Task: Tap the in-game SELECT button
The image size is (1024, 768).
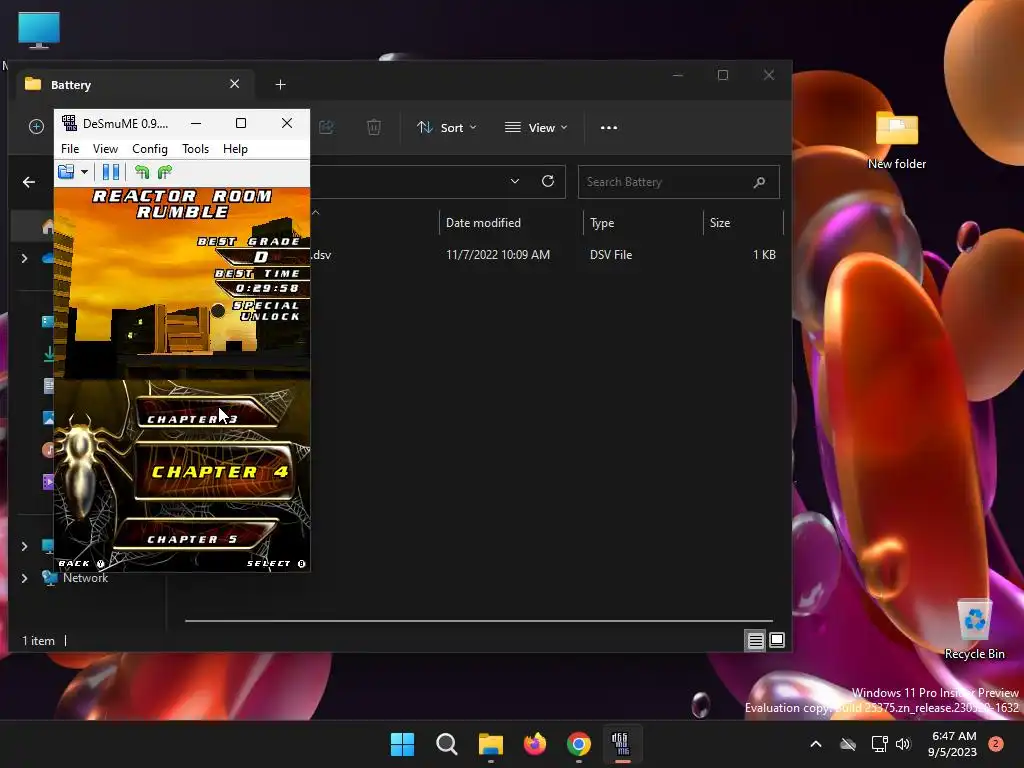Action: coord(276,563)
